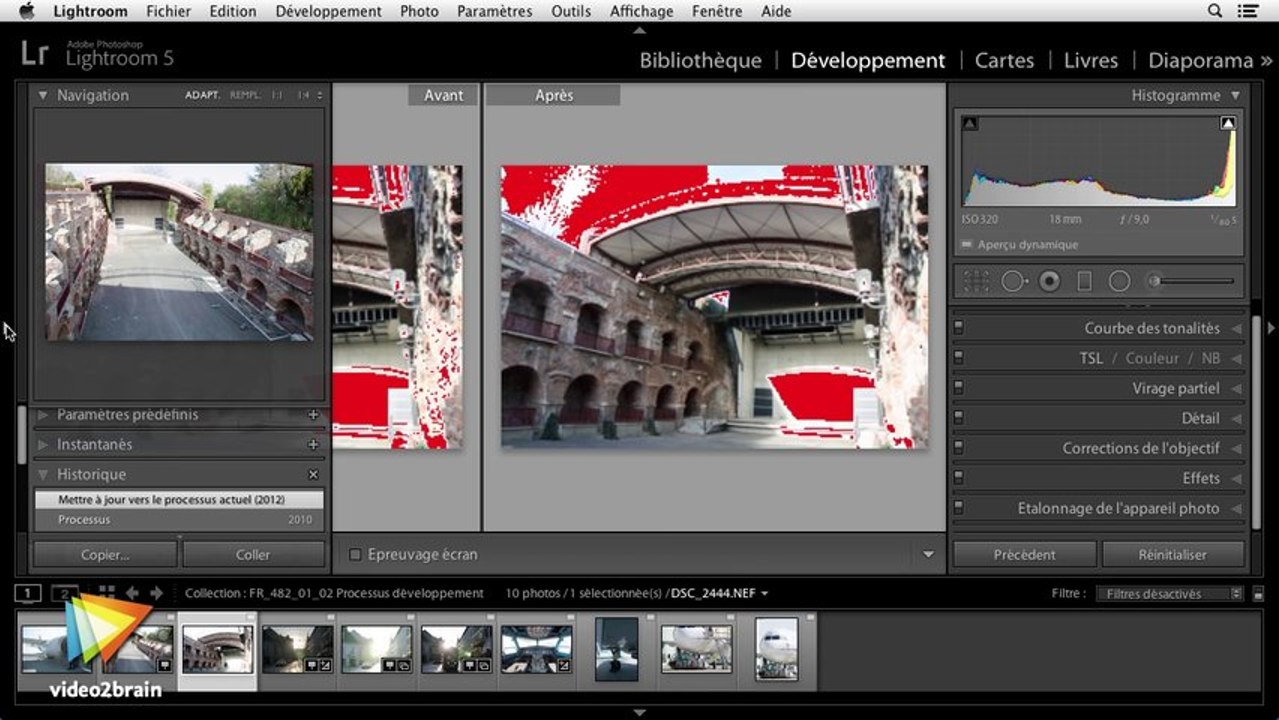Set navigator zoom to ADAPT.

click(202, 96)
